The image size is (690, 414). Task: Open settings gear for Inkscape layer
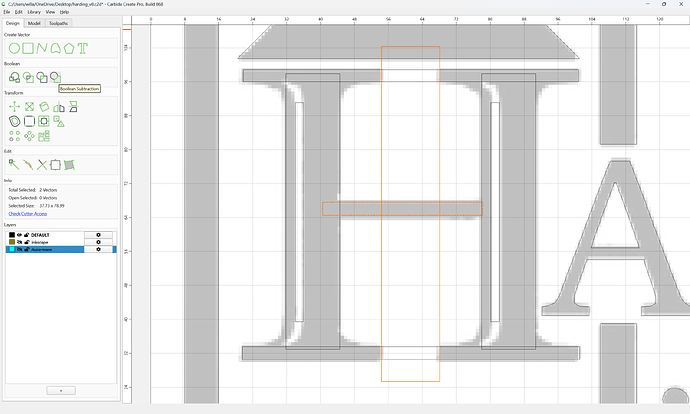98,242
